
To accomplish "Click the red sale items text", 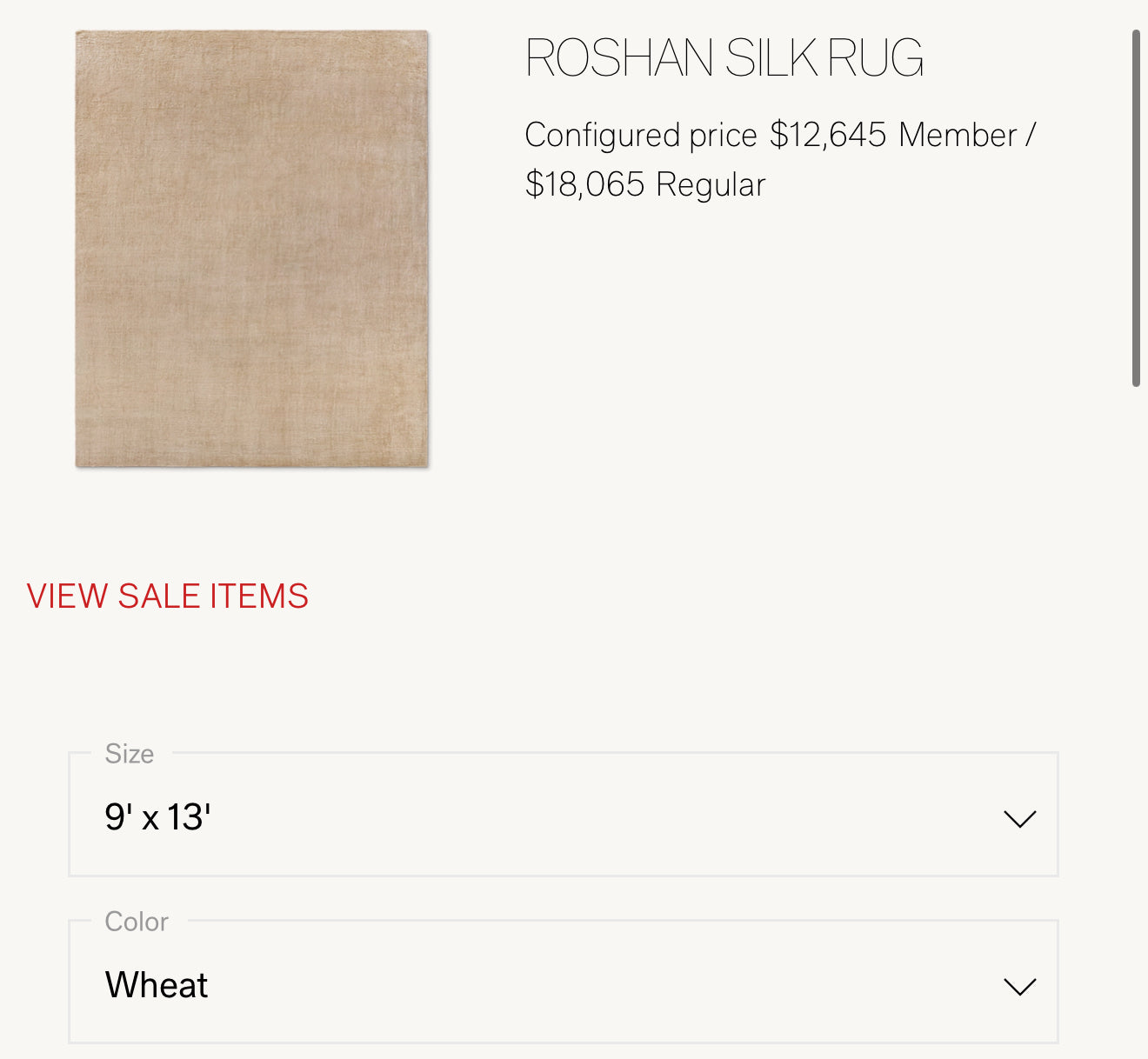I will click(168, 596).
